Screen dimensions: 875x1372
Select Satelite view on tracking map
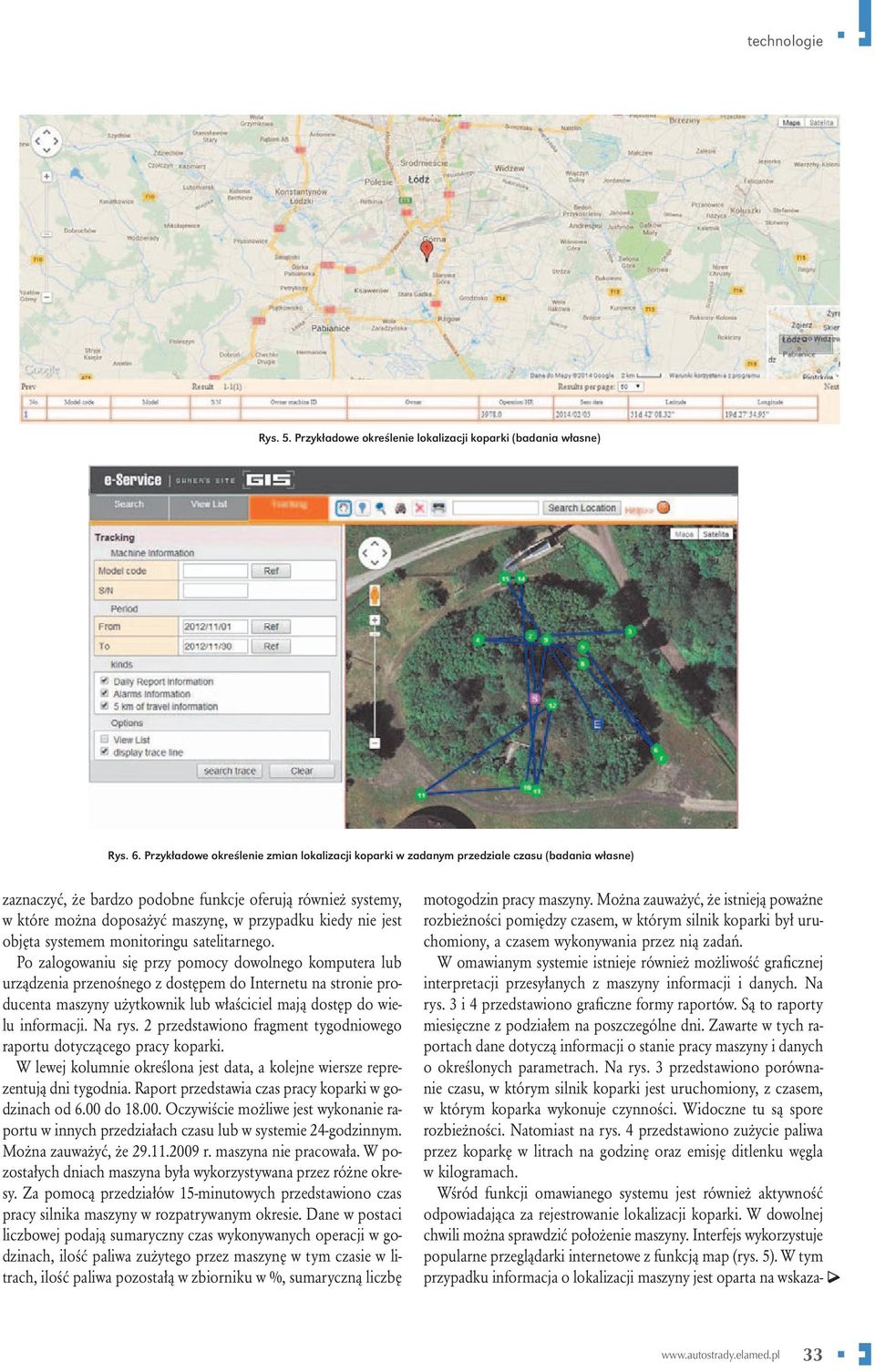(x=716, y=534)
